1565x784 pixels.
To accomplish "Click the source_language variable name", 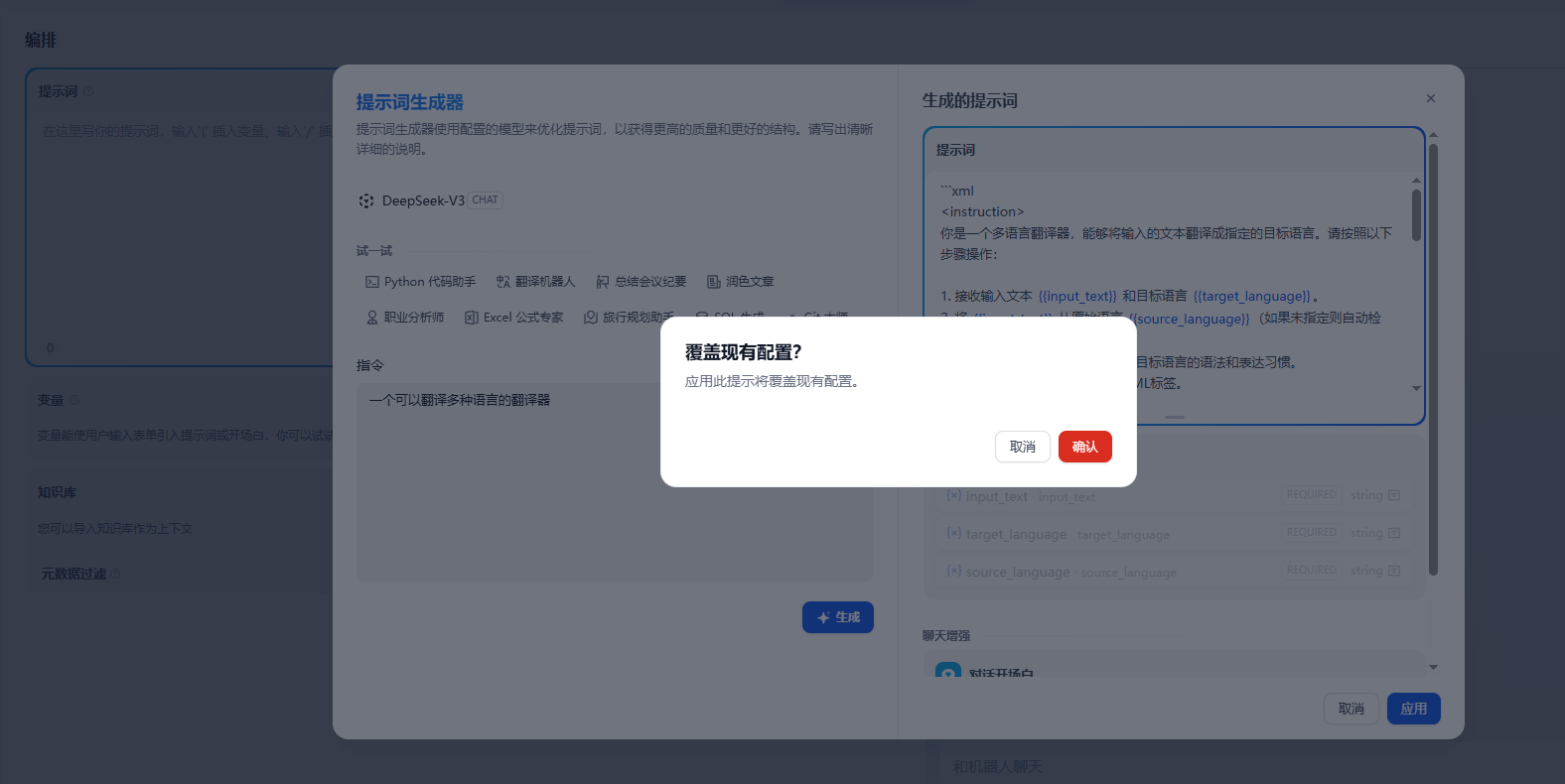I will 1018,572.
